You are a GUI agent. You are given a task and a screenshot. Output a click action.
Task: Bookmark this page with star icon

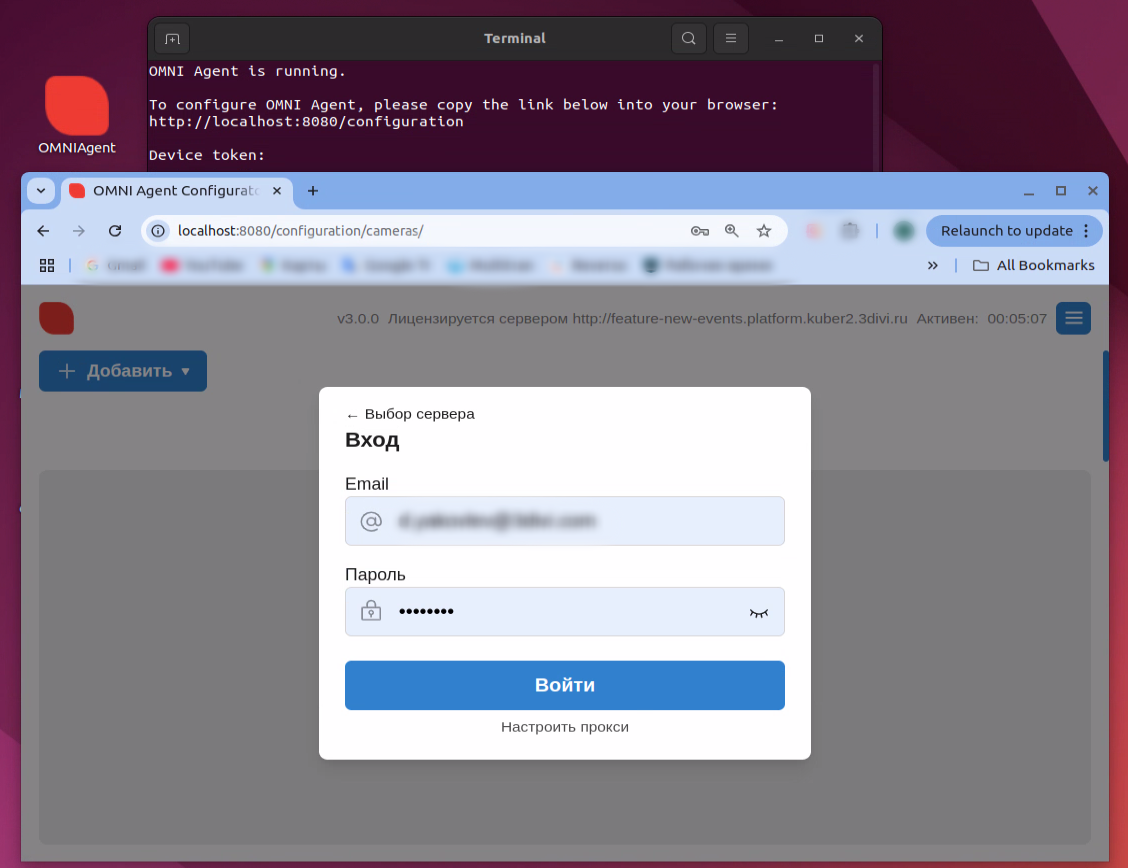(764, 231)
